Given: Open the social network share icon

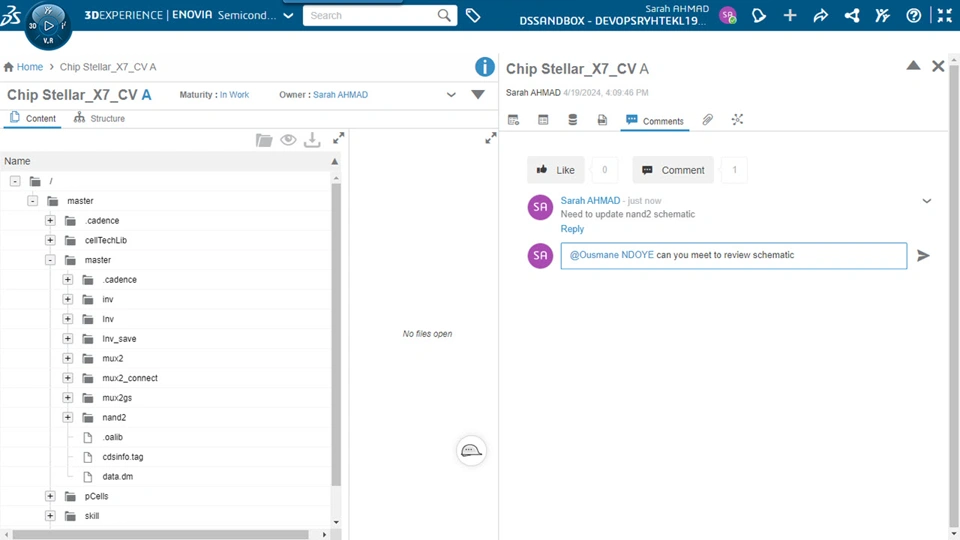Looking at the screenshot, I should point(852,15).
